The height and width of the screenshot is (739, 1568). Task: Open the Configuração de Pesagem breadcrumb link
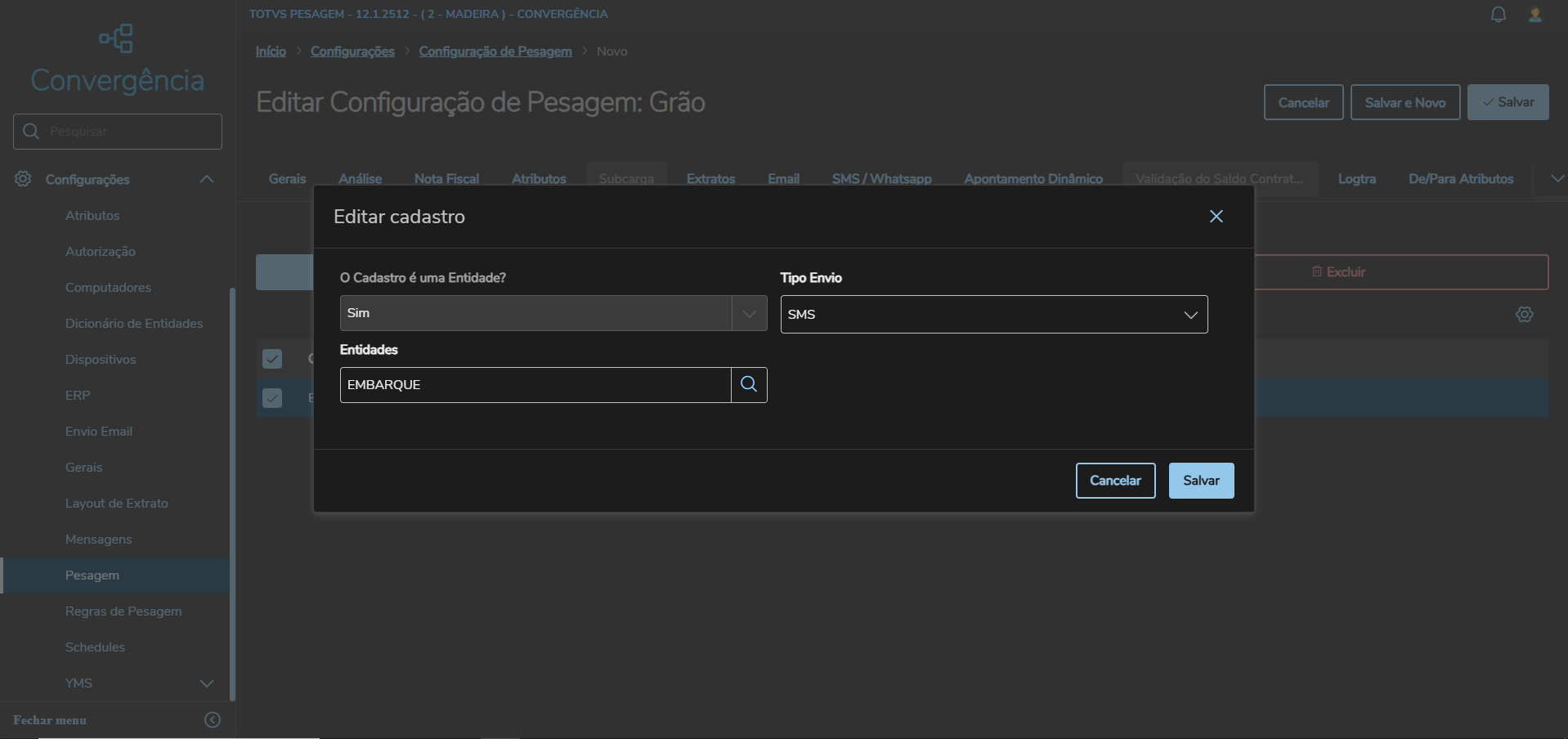coord(495,52)
